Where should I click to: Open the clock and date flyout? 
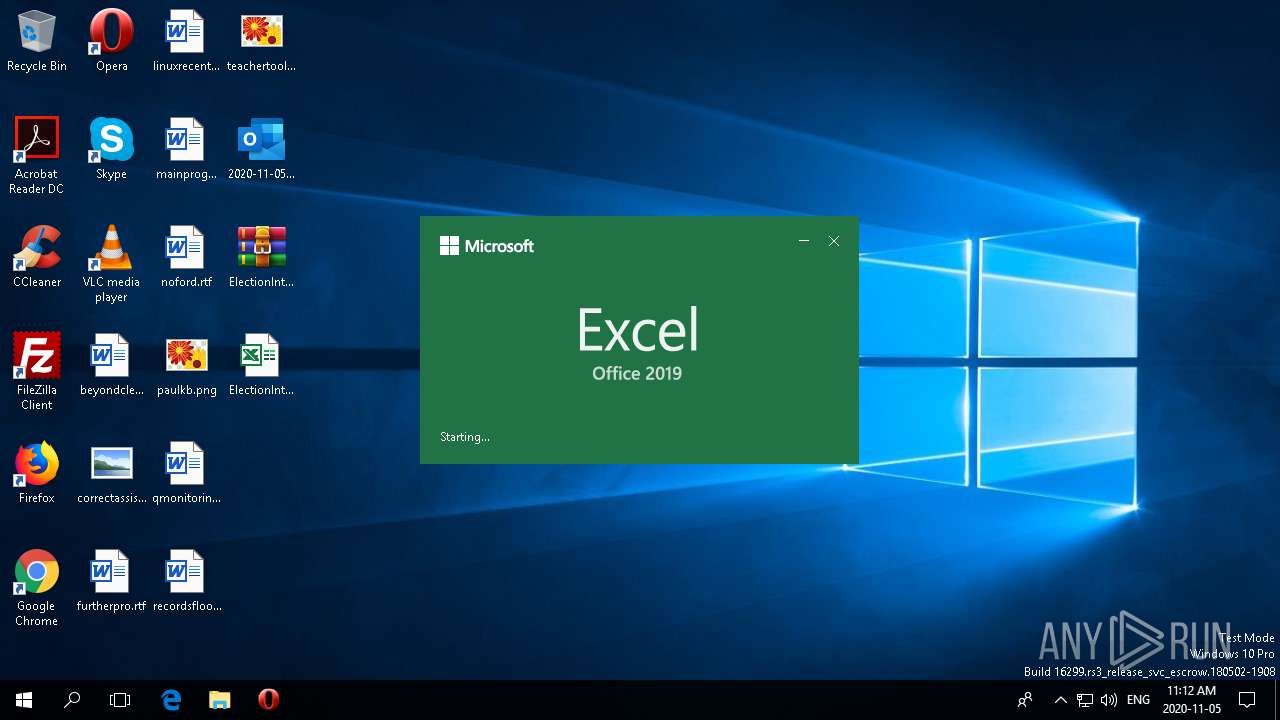pyautogui.click(x=1192, y=700)
